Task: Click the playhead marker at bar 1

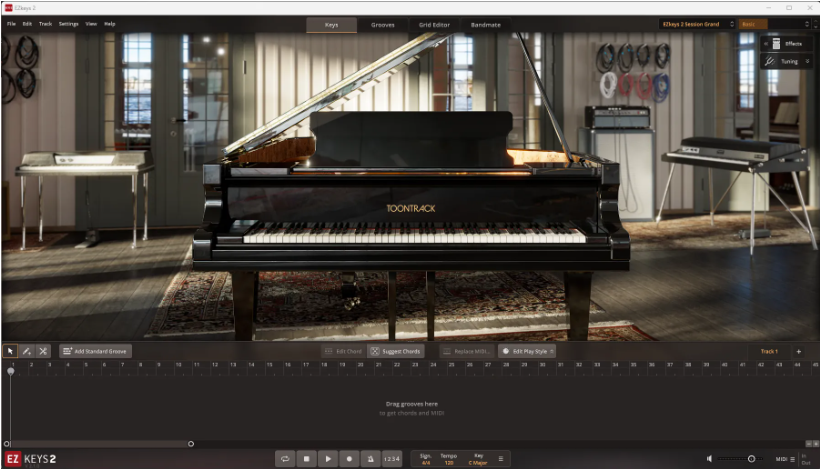Action: click(x=10, y=371)
